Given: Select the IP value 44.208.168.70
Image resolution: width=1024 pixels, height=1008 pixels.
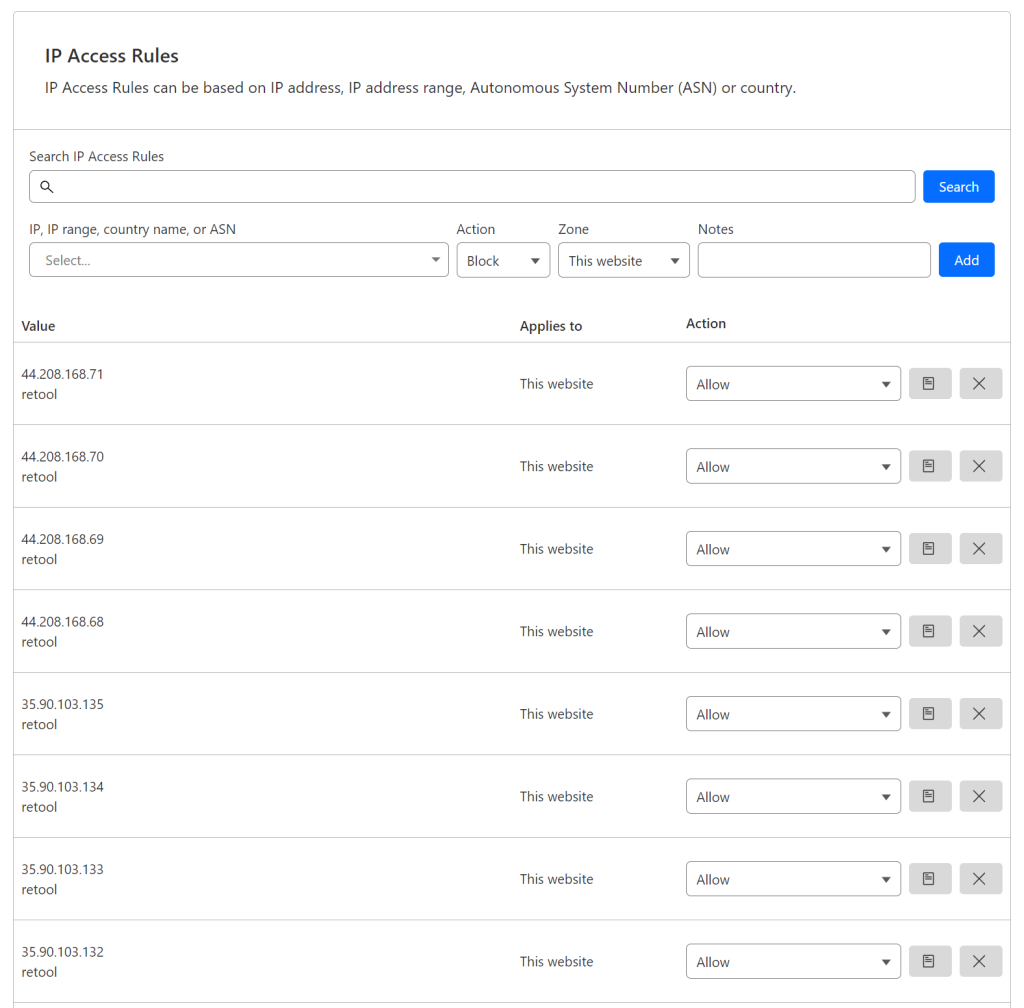Looking at the screenshot, I should tap(62, 456).
